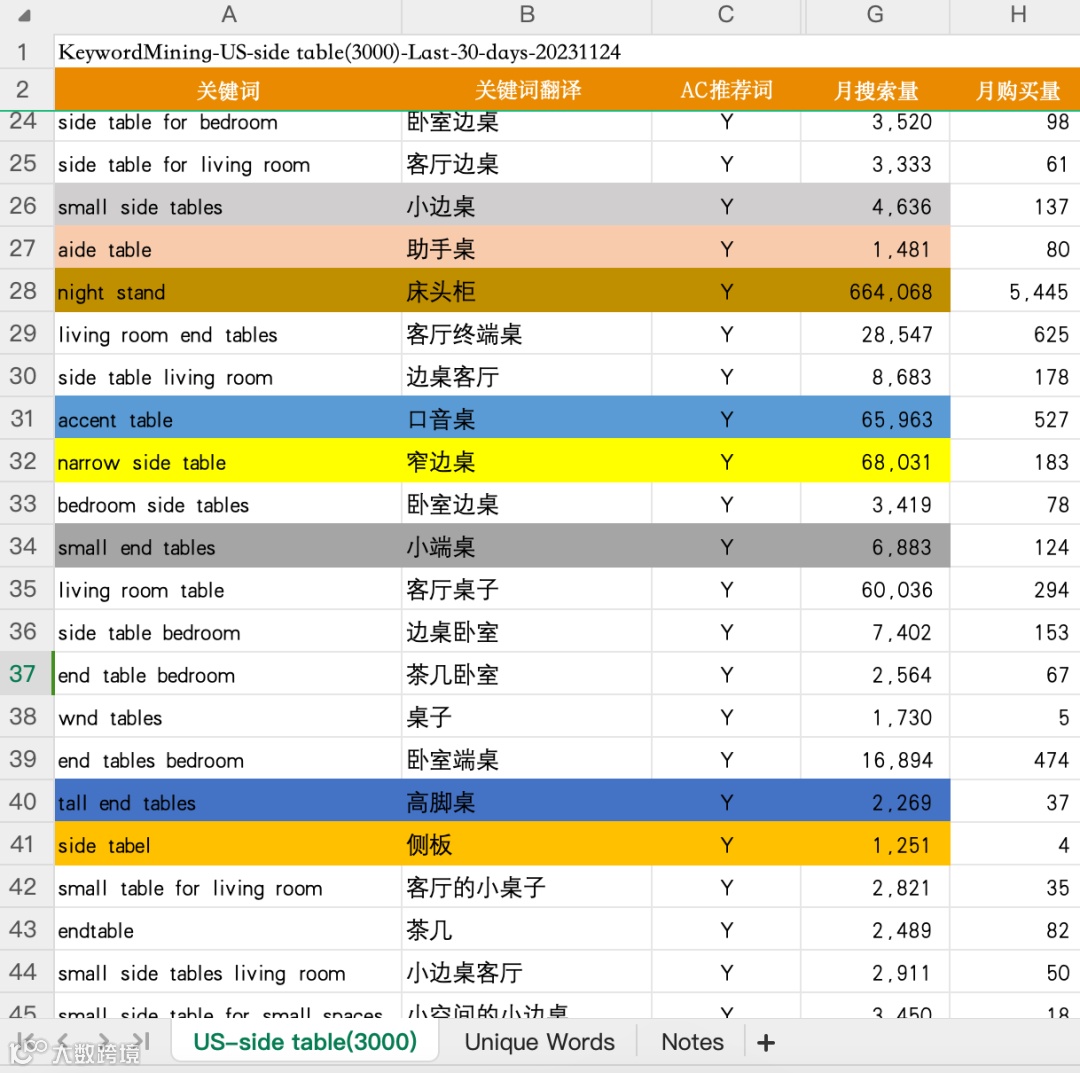Select the purchase cell 625
The image size is (1080, 1073).
point(1015,335)
